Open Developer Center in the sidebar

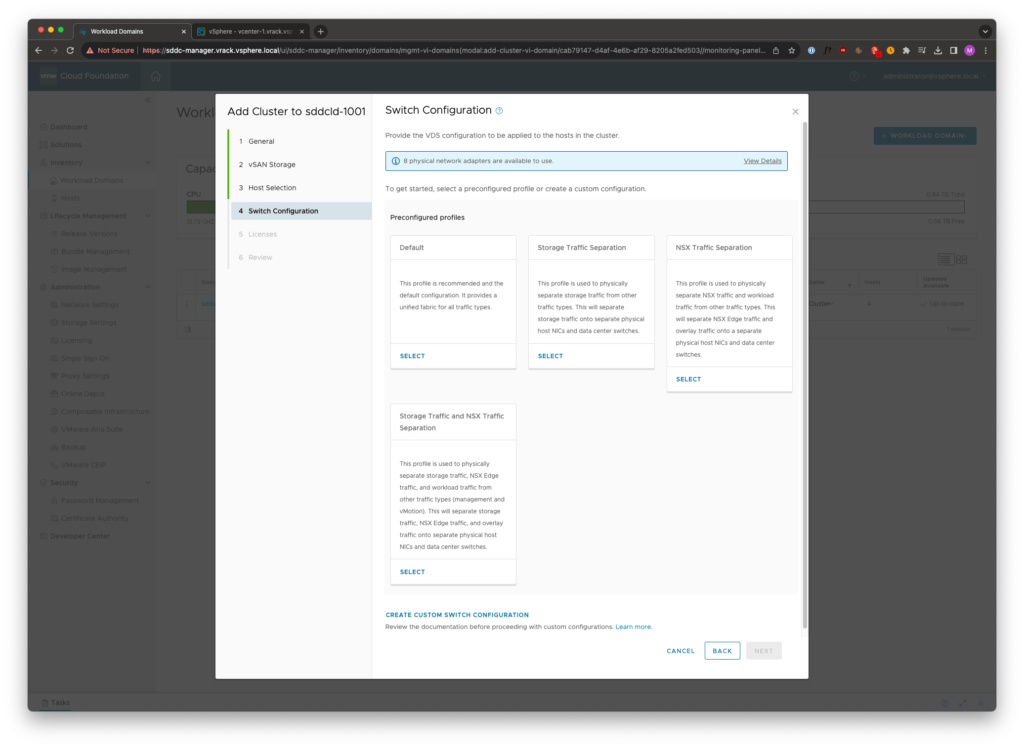point(80,536)
